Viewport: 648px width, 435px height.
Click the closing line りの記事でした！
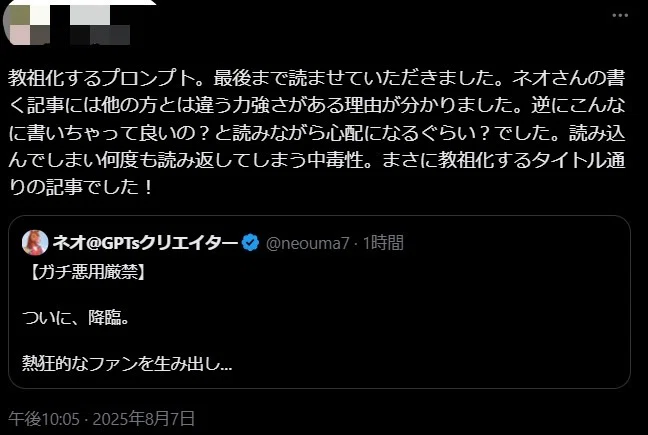pyautogui.click(x=81, y=187)
